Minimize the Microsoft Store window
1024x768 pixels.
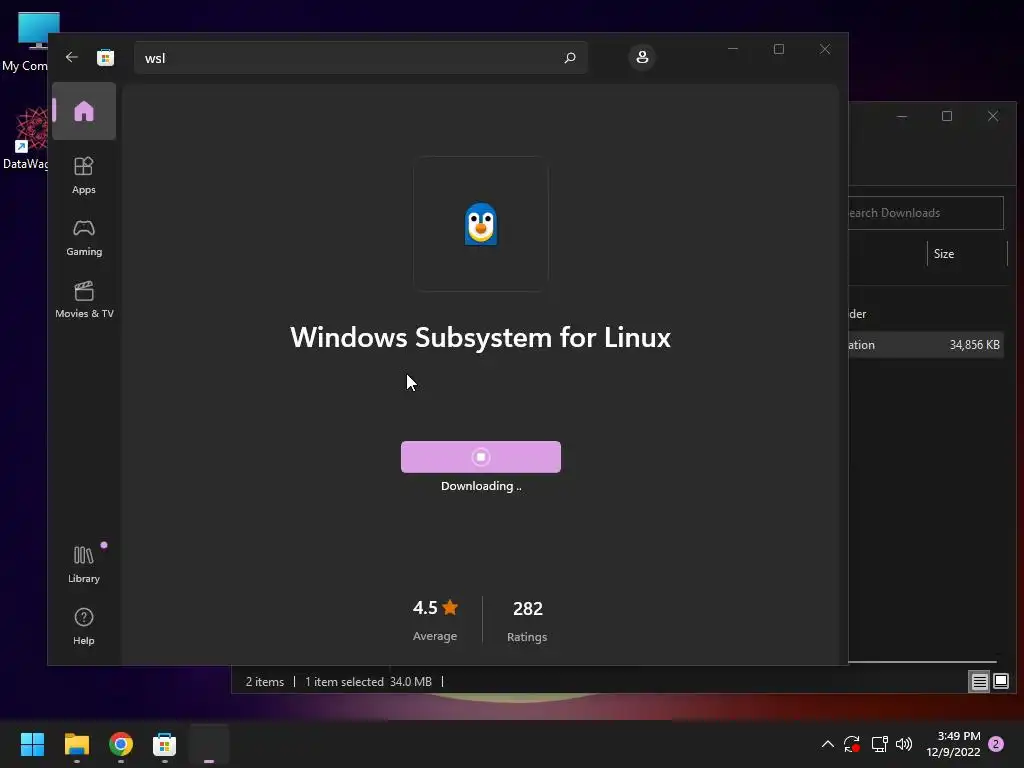pyautogui.click(x=733, y=49)
